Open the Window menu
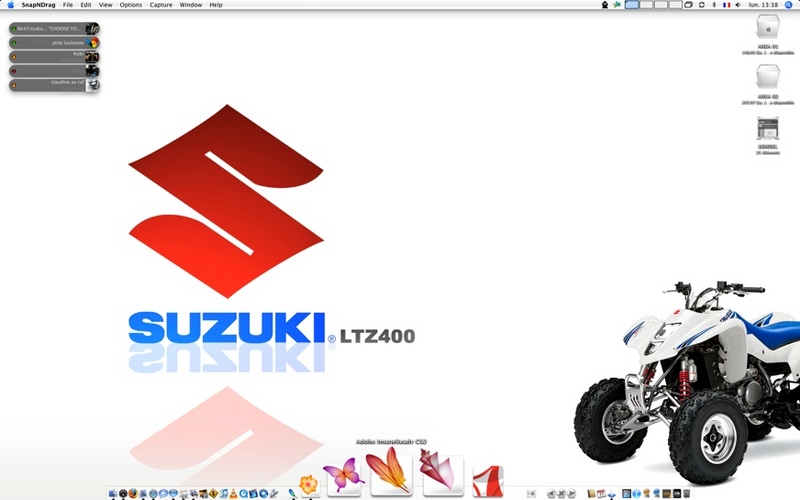 tap(191, 5)
